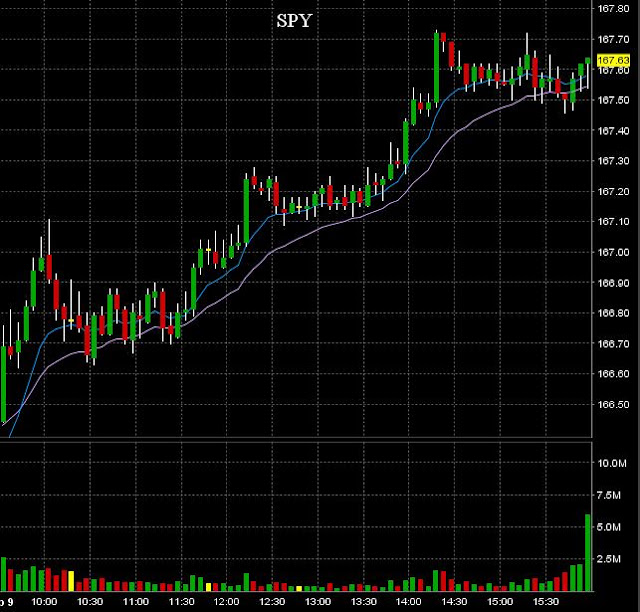Image resolution: width=640 pixels, height=612 pixels.
Task: Click the 167.70 price axis label
Action: 613,39
